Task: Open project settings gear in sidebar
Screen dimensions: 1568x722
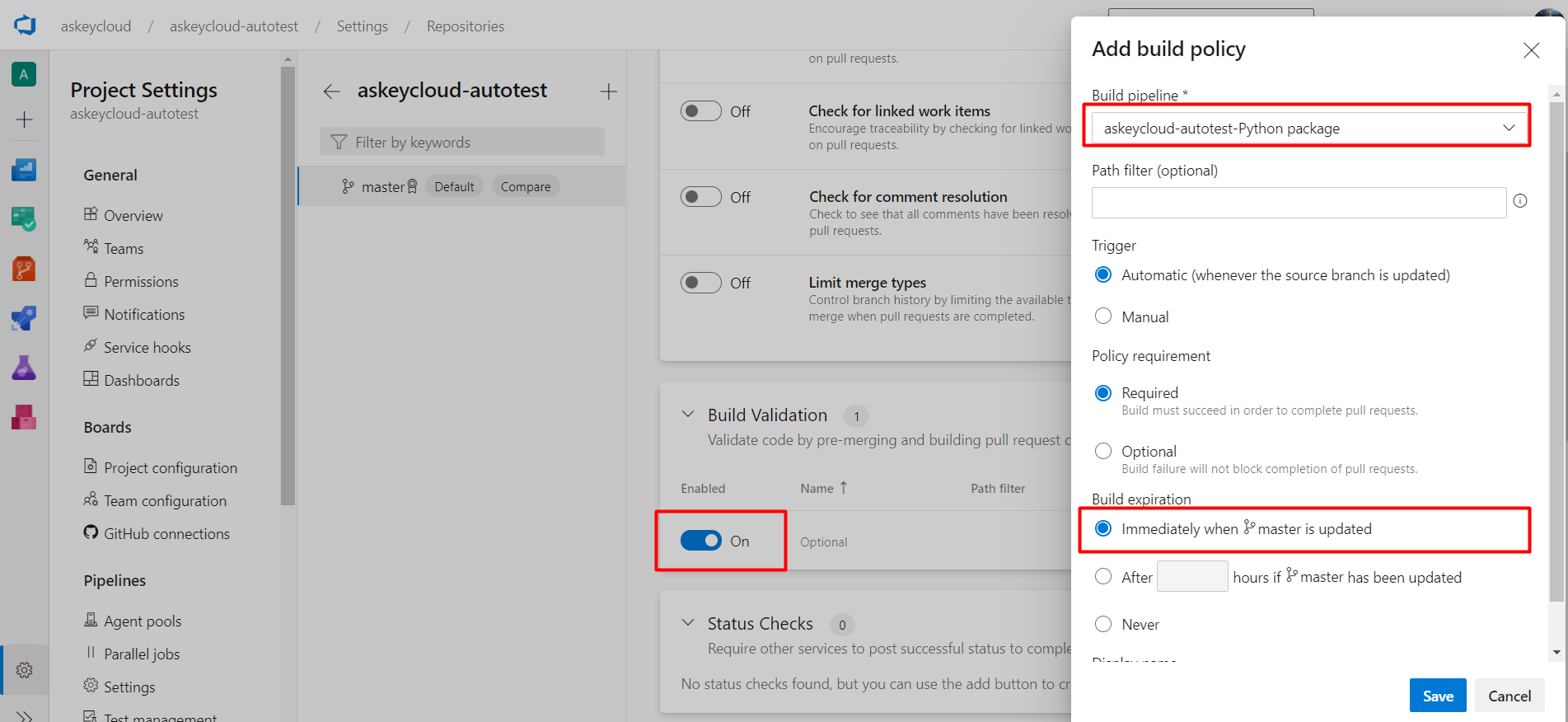Action: coord(24,670)
